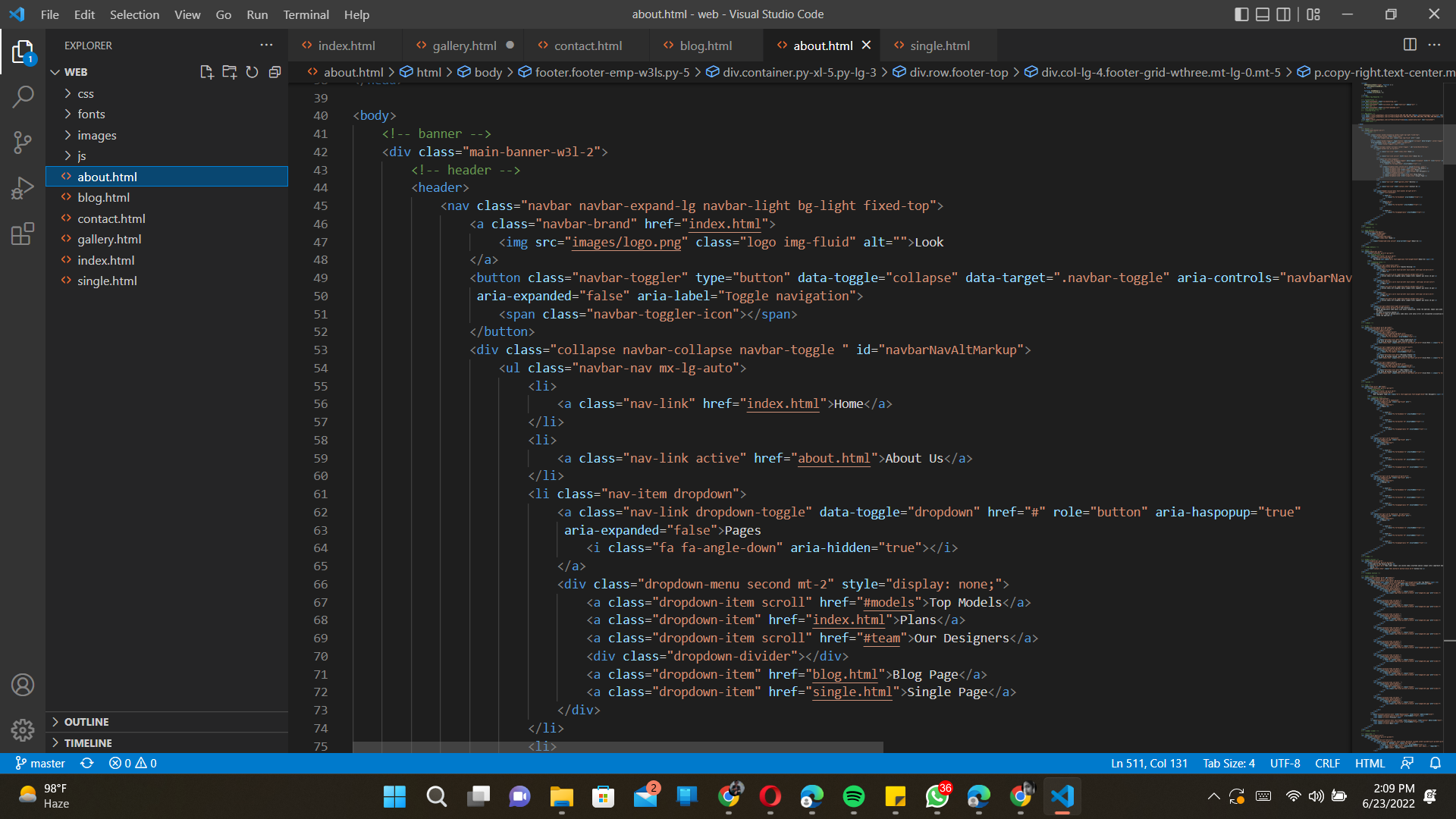Open the Extensions view
The image size is (1456, 819).
pos(23,234)
